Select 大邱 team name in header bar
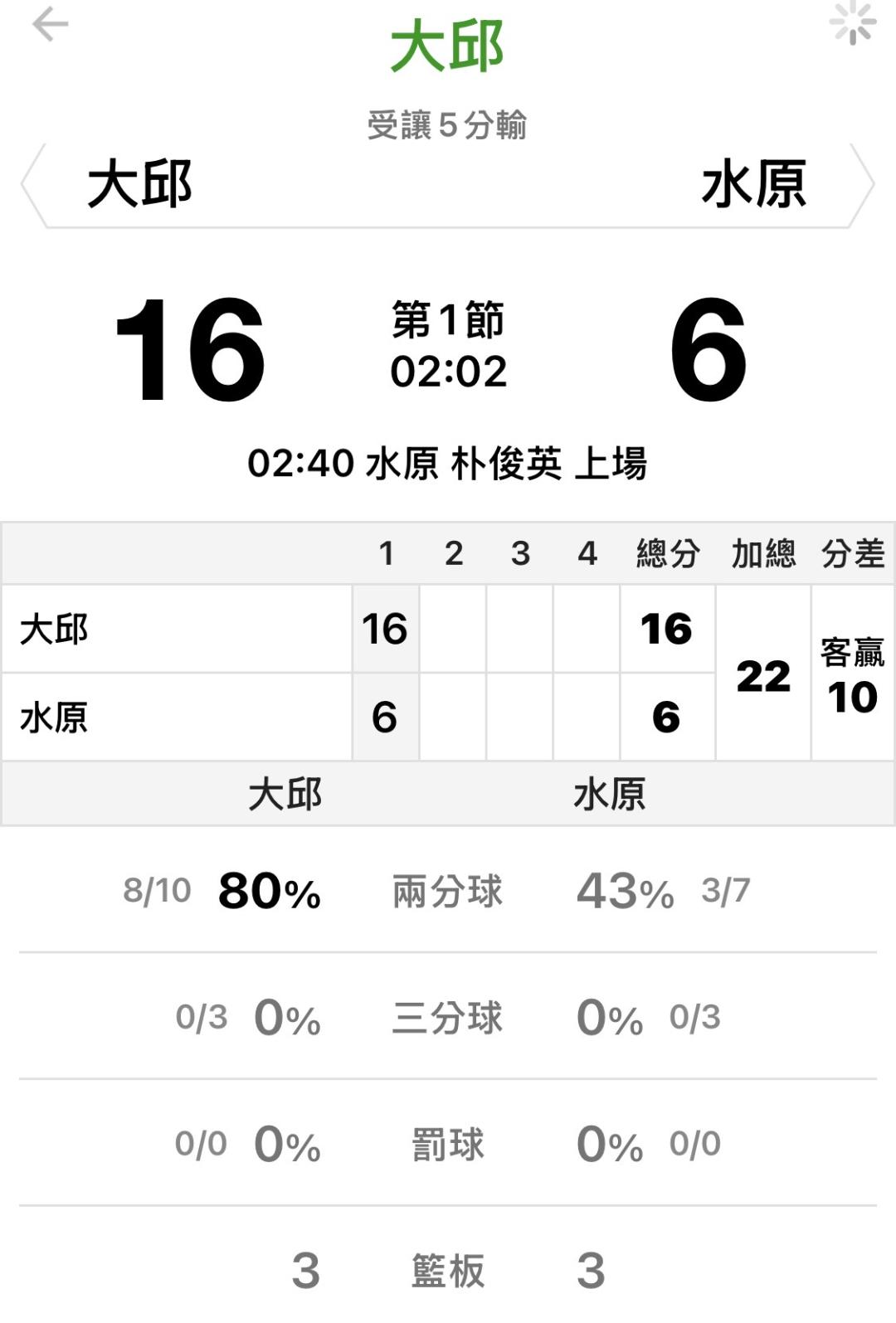The width and height of the screenshot is (896, 1323). [140, 184]
